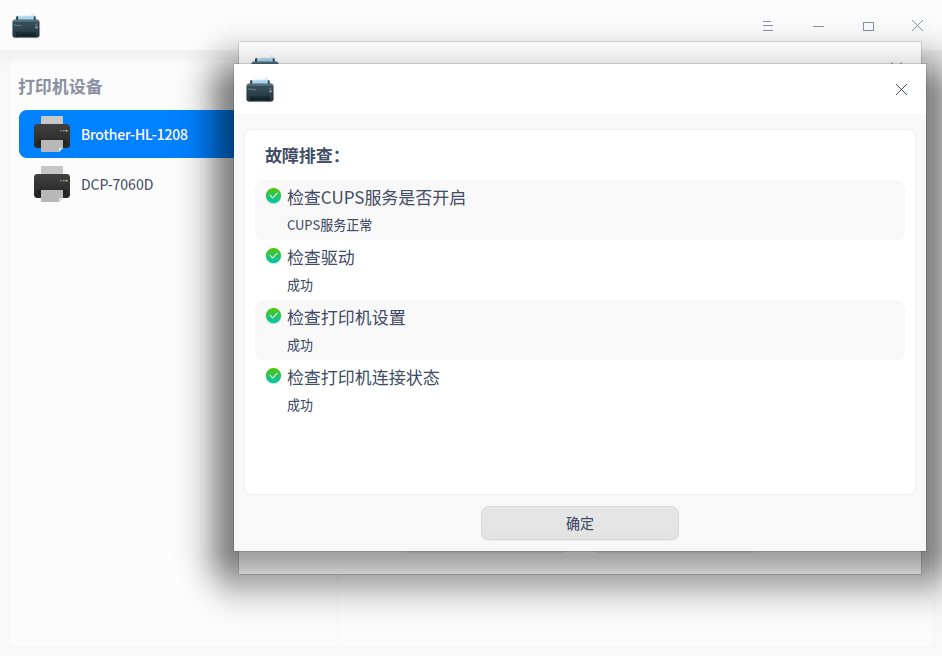Open the main window hamburger menu

pos(768,26)
